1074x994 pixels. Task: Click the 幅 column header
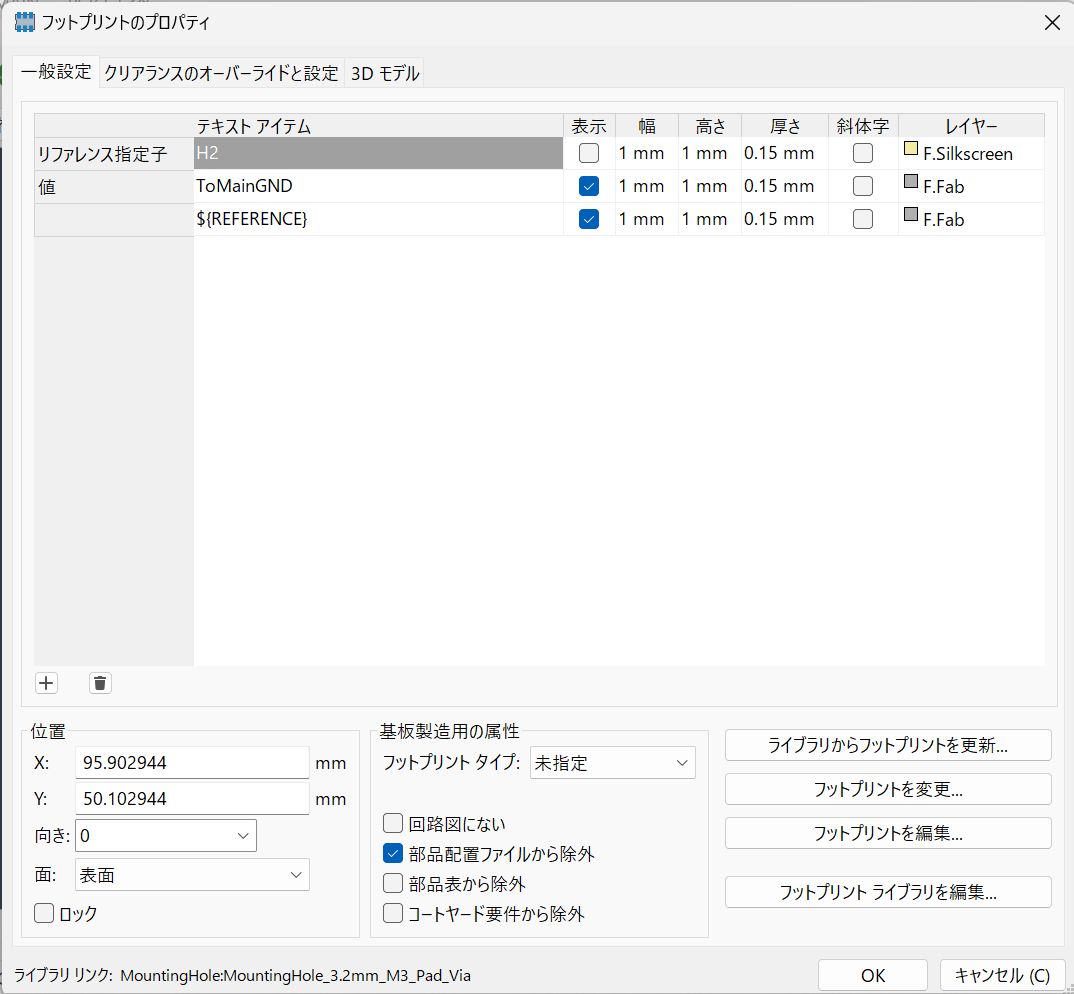[x=647, y=125]
